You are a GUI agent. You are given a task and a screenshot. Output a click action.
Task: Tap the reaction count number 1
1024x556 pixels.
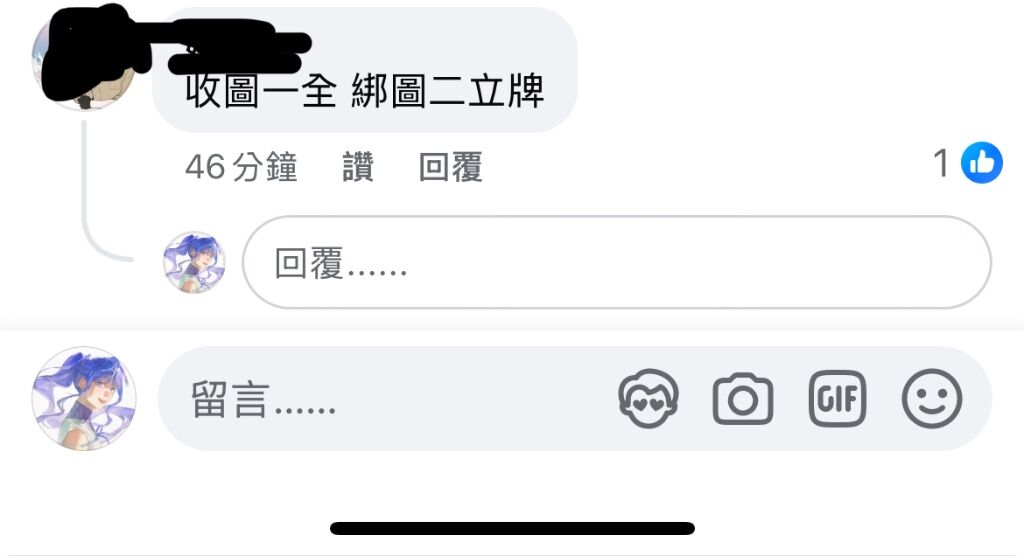click(x=940, y=163)
